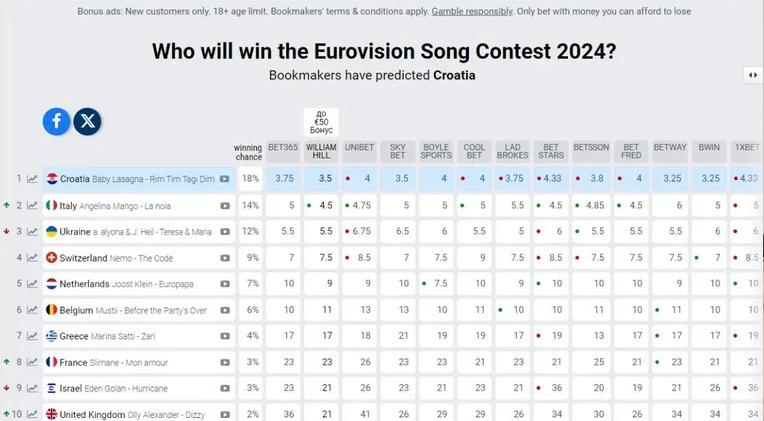Viewport: 764px width, 421px height.
Task: Open the Gamble responsibly link
Action: [x=472, y=11]
